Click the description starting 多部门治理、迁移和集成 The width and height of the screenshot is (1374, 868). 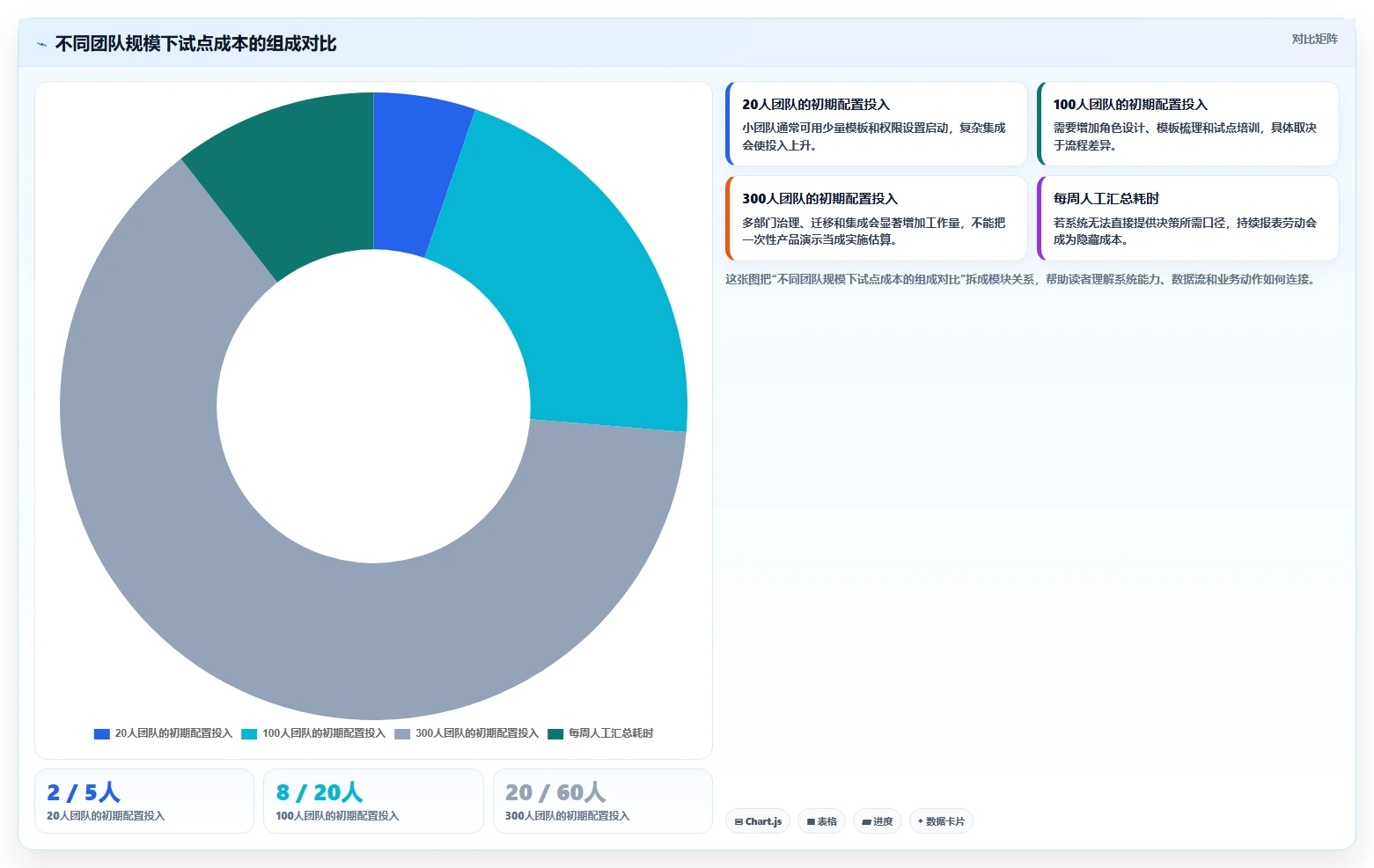point(874,231)
